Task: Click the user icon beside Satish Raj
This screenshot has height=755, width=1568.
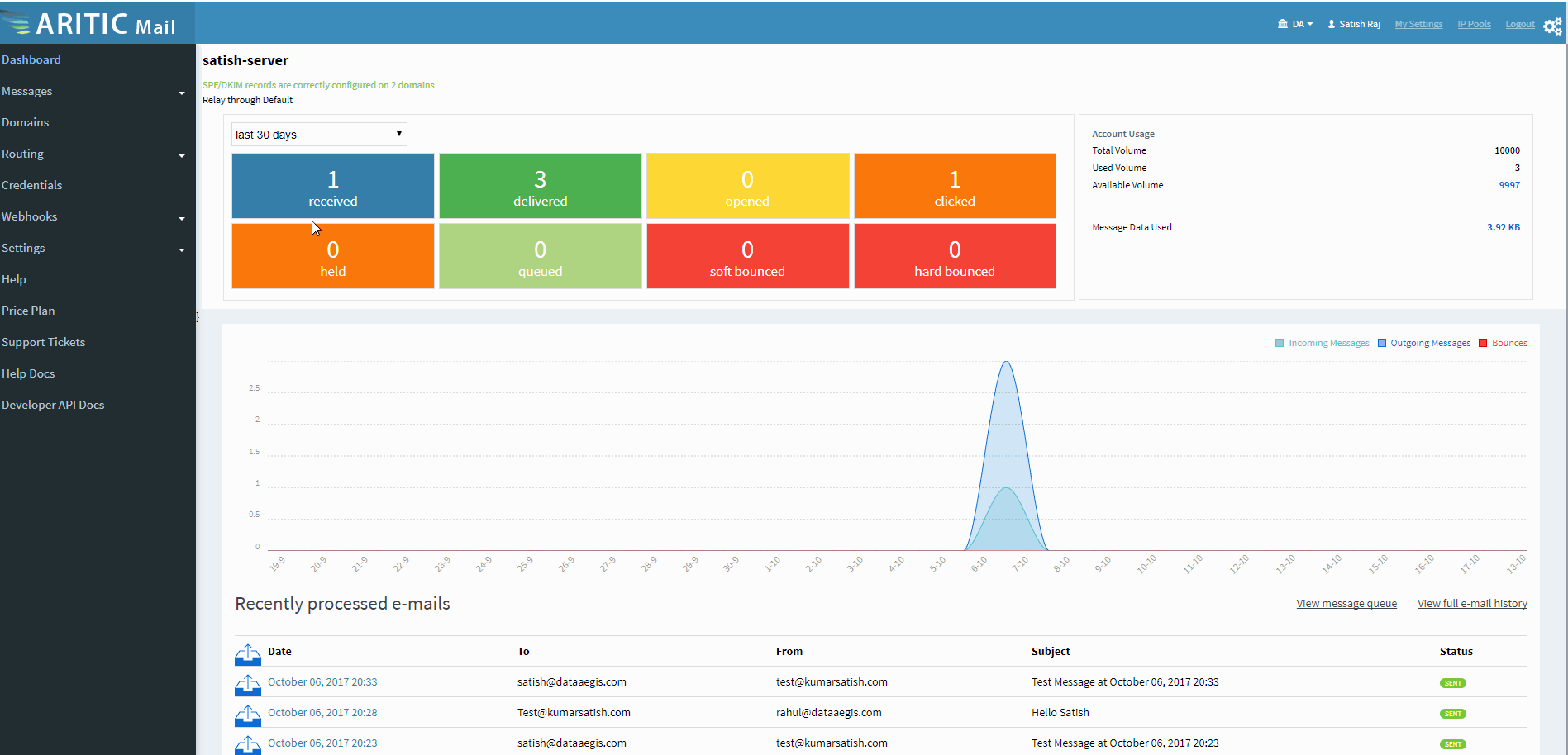Action: click(1332, 24)
